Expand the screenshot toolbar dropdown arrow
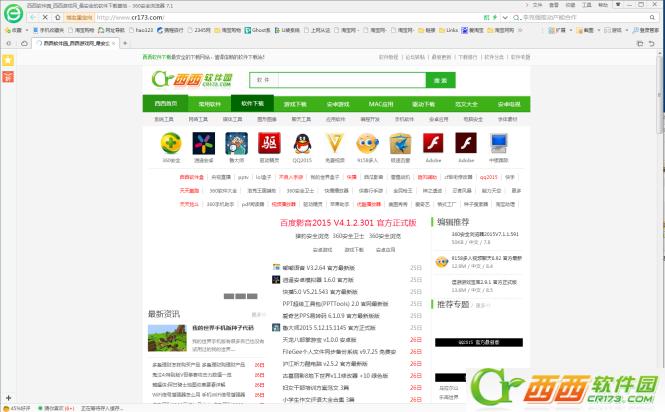Screen dimensions: 665x412 (599, 30)
